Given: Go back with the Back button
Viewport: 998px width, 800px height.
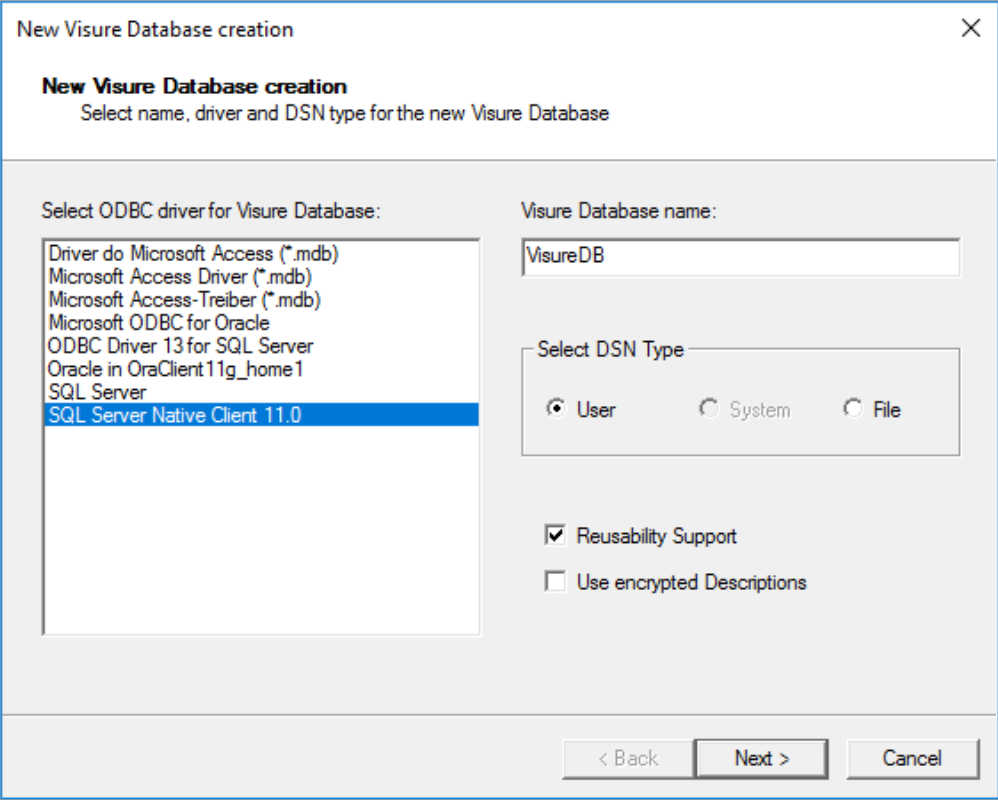Looking at the screenshot, I should coord(628,758).
